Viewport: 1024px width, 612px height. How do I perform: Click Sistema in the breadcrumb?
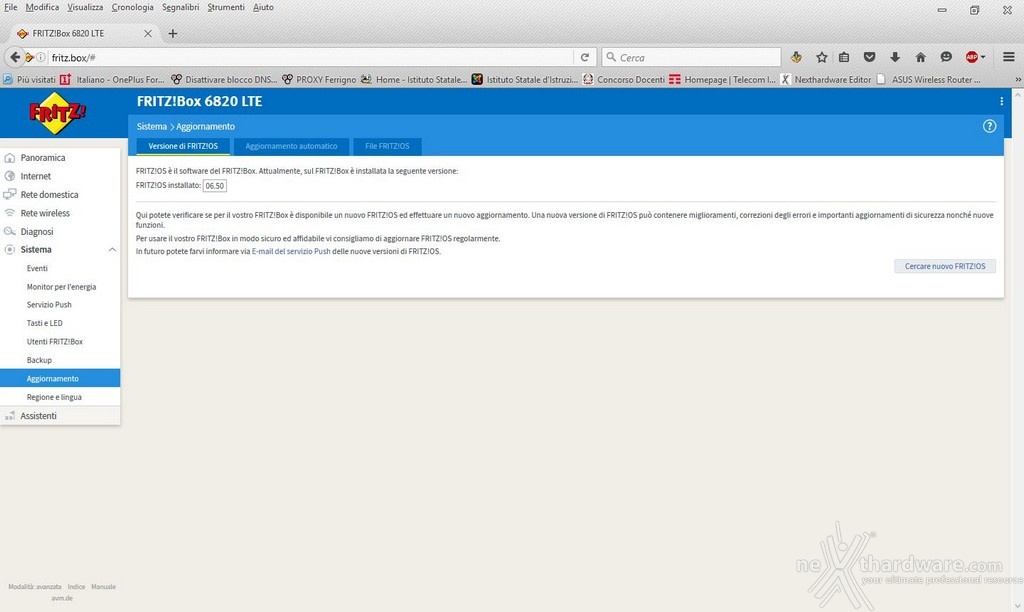[x=152, y=127]
